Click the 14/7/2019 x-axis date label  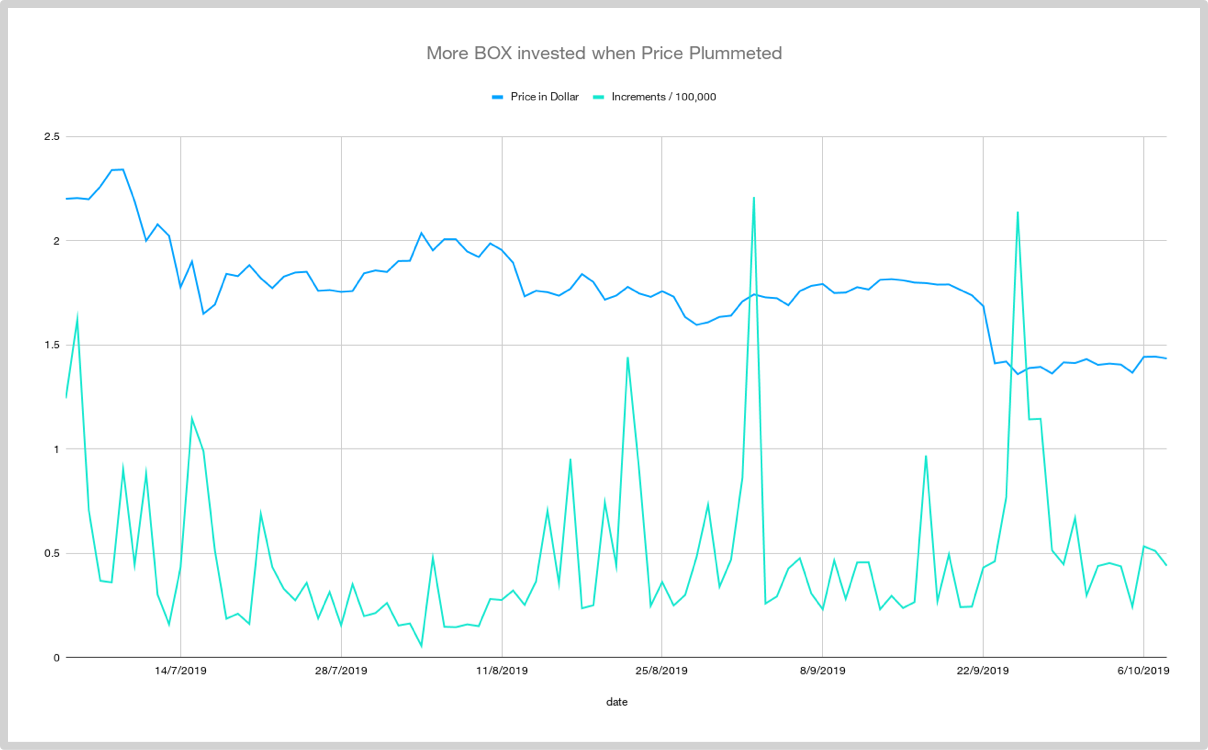[180, 671]
